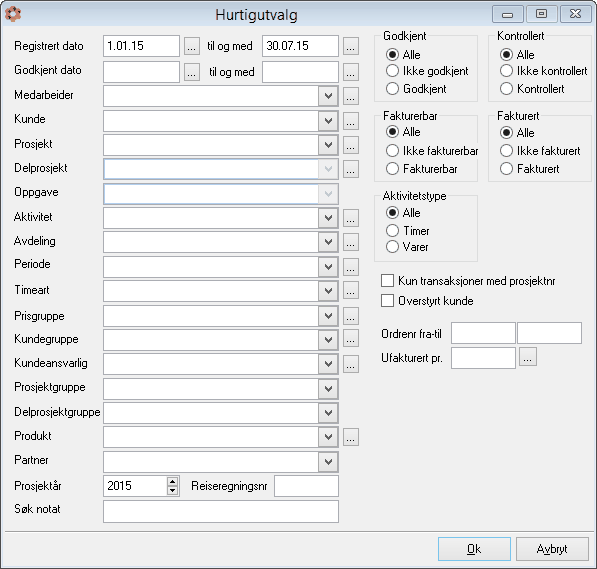
Task: Click the browse button next to Produkt
Action: 351,437
